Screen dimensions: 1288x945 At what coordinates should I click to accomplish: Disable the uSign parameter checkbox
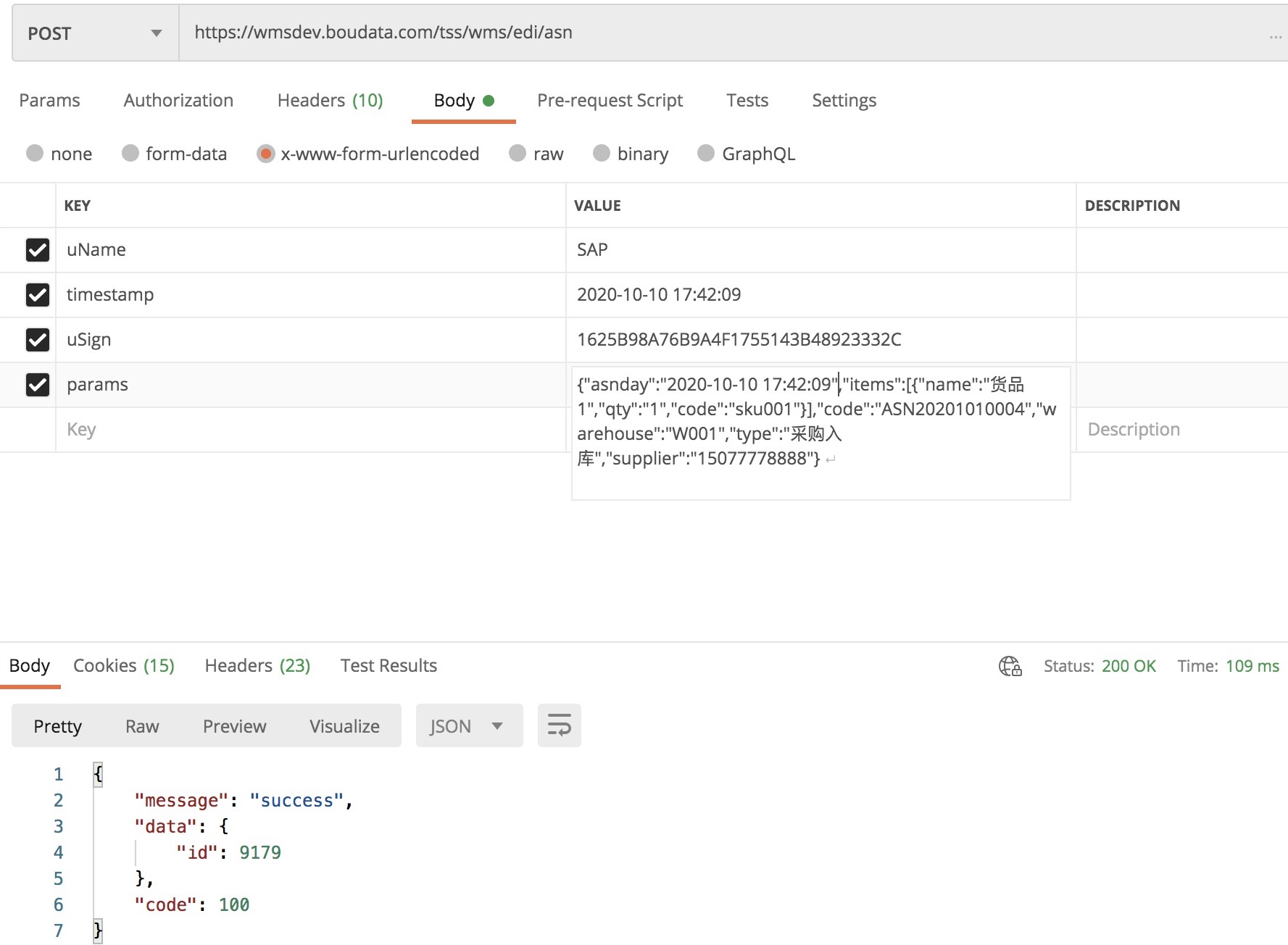click(38, 340)
